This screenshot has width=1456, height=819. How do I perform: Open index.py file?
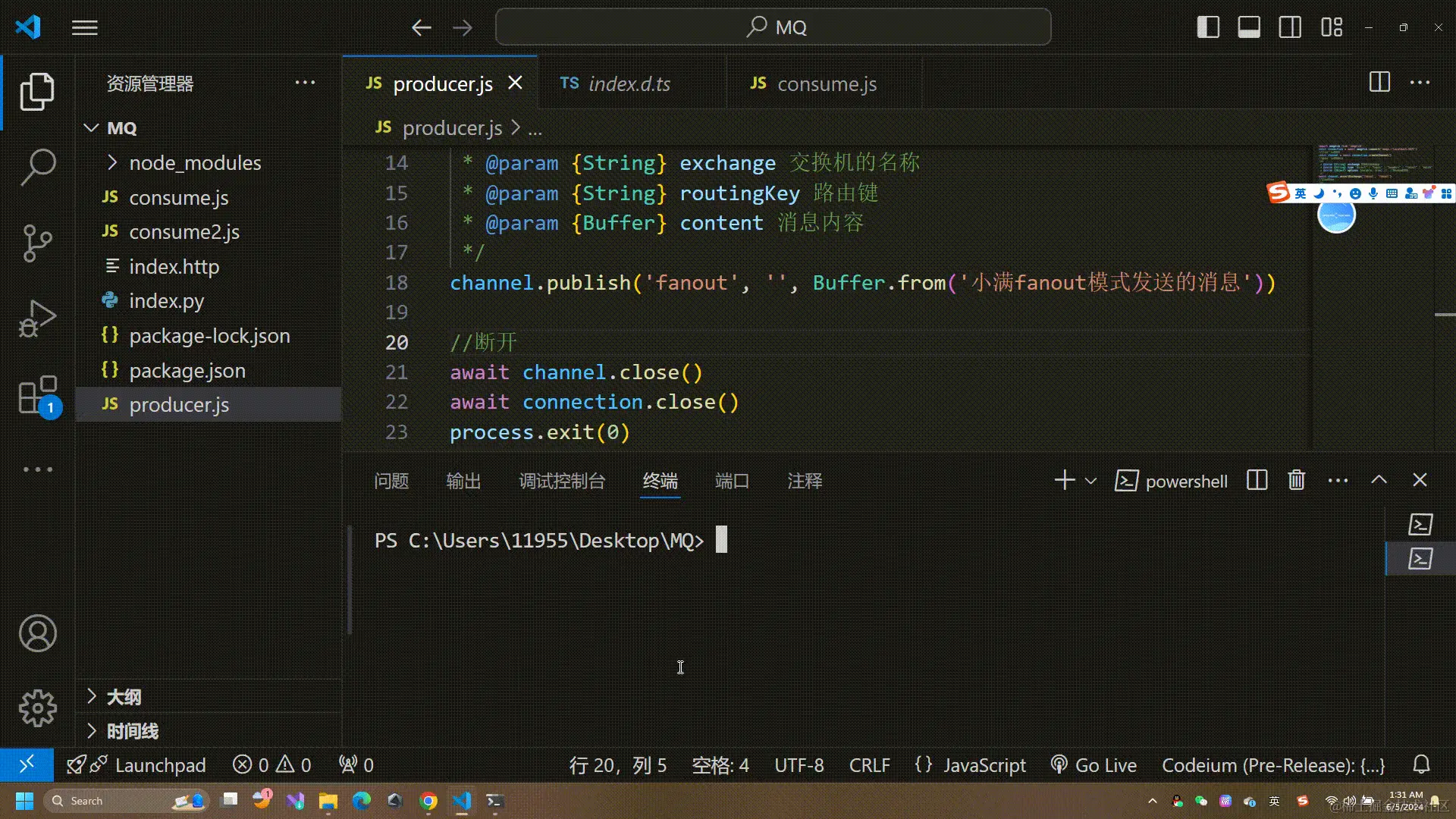[209, 301]
